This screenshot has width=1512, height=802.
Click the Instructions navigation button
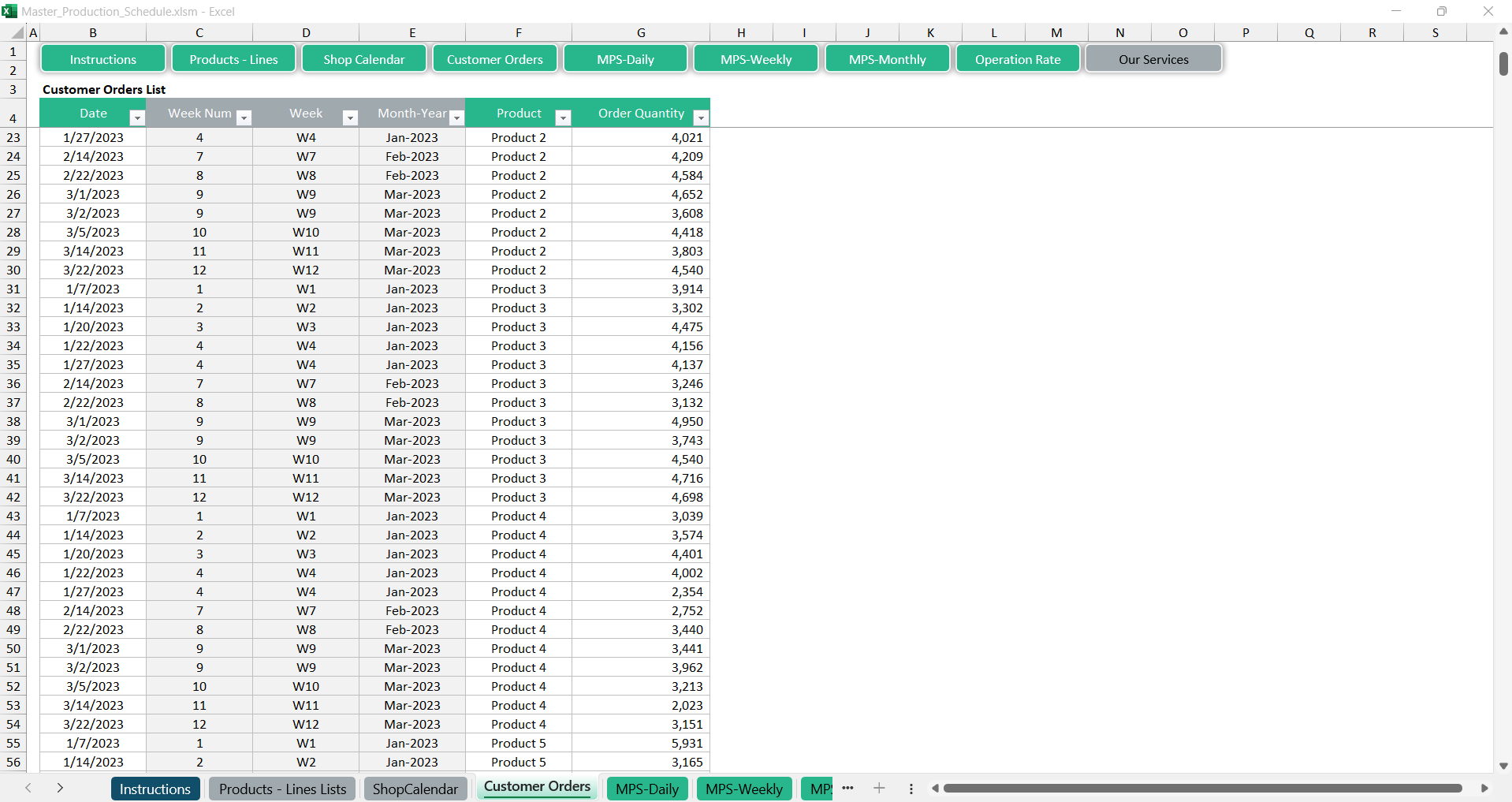tap(103, 59)
